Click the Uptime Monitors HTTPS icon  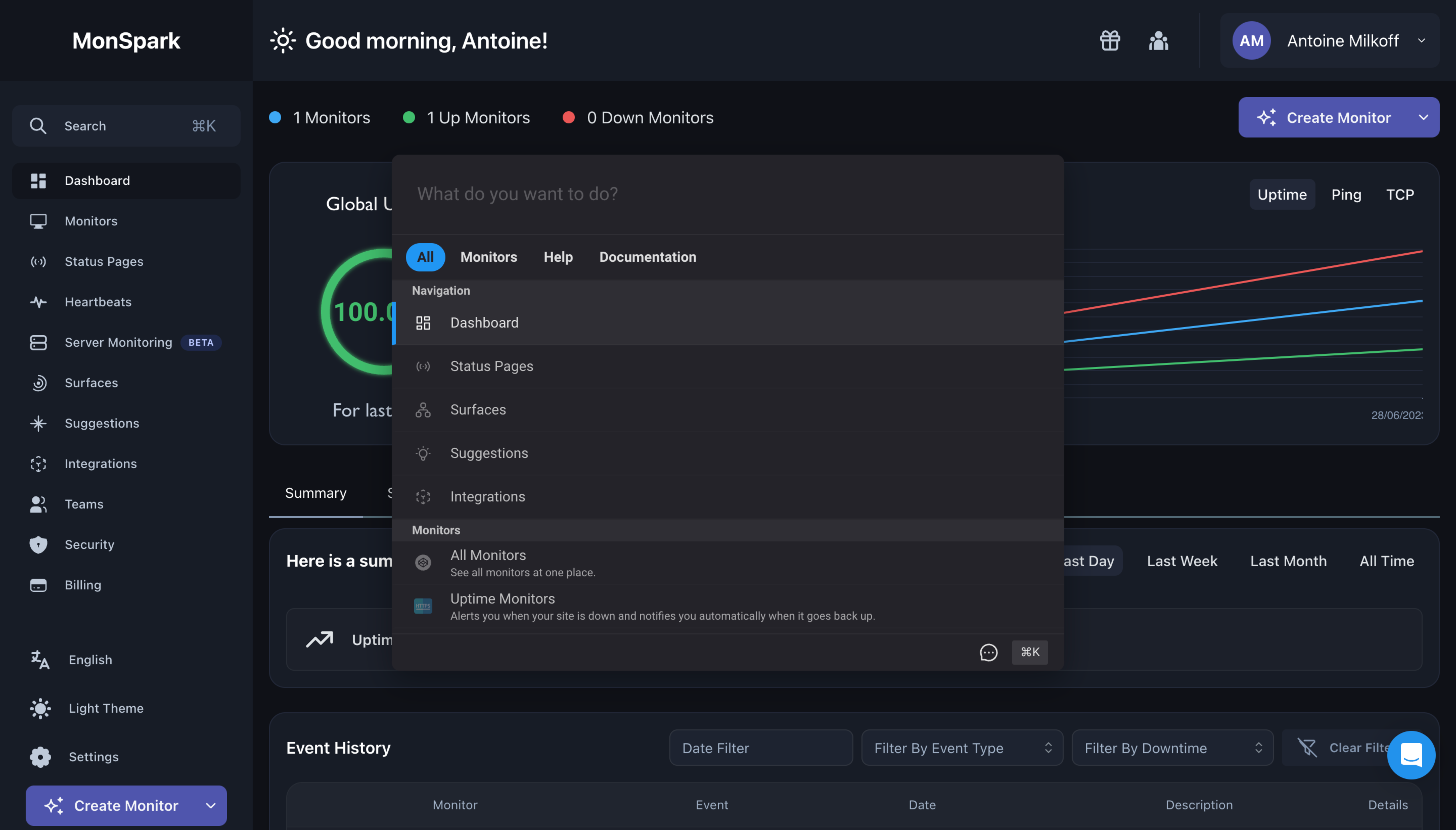pos(423,606)
